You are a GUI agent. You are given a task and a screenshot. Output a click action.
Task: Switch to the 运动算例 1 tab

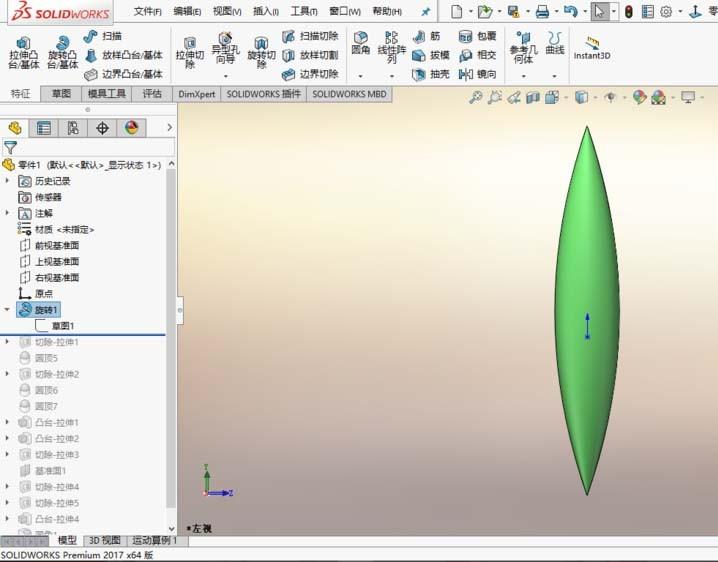[156, 541]
